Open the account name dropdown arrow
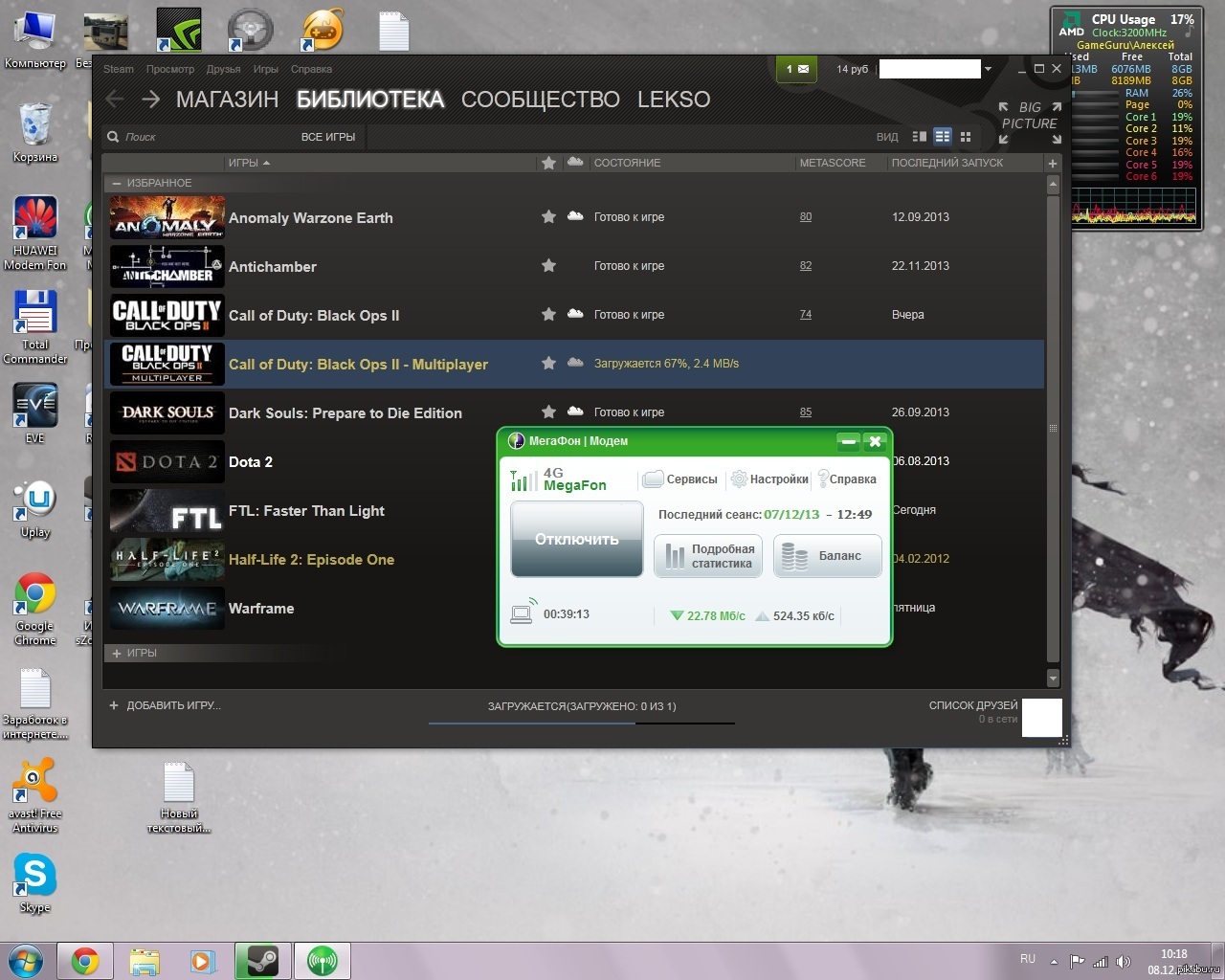The image size is (1225, 980). click(989, 69)
